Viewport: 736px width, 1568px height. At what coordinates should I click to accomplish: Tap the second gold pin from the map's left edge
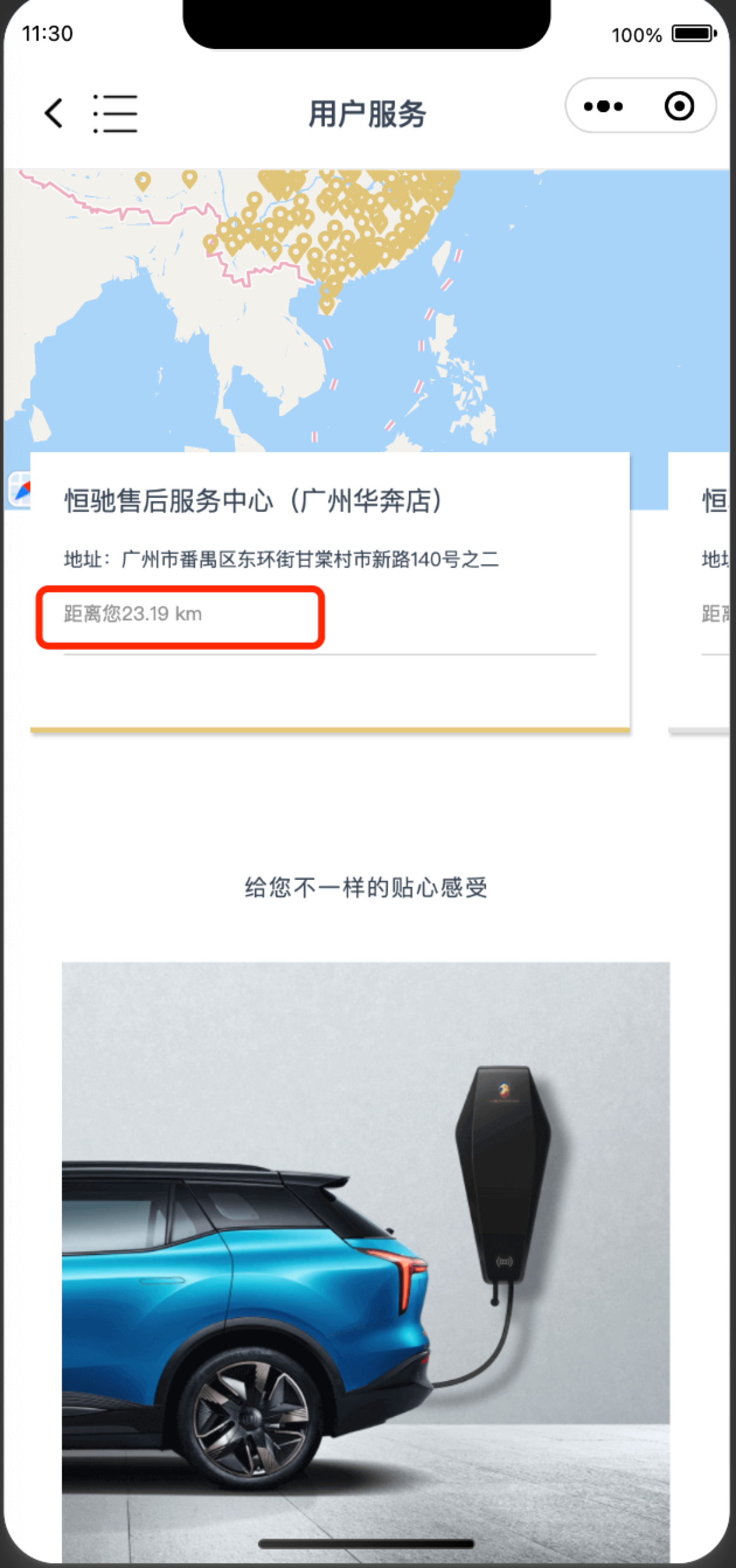[x=190, y=179]
